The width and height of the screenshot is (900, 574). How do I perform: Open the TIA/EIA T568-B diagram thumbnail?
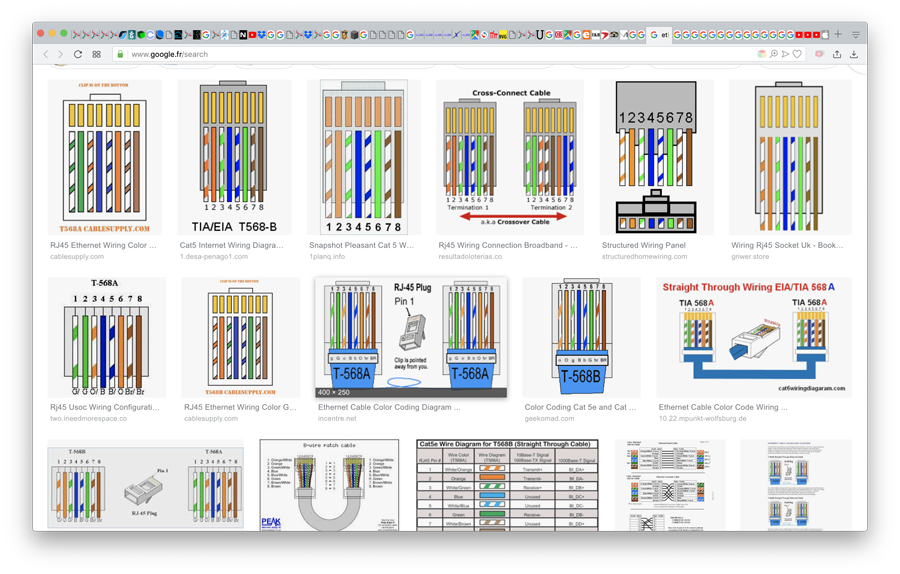click(x=234, y=157)
